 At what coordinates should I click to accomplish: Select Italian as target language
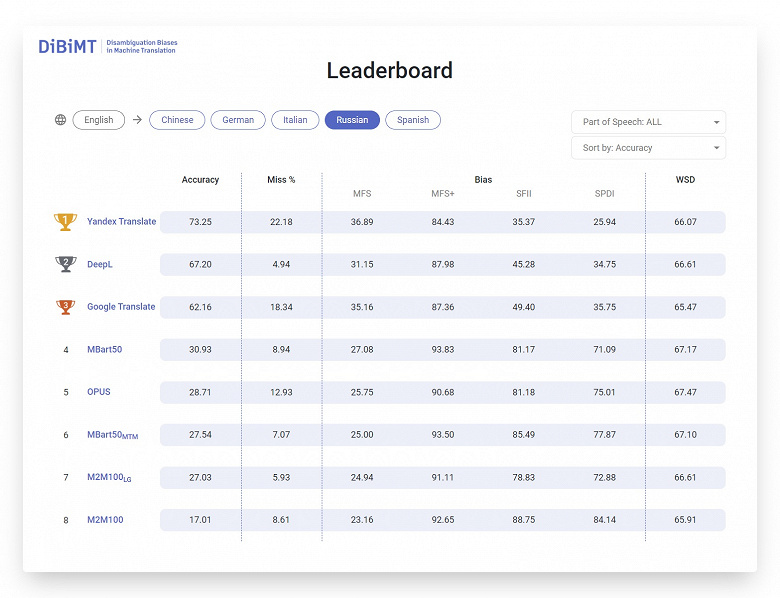tap(295, 120)
